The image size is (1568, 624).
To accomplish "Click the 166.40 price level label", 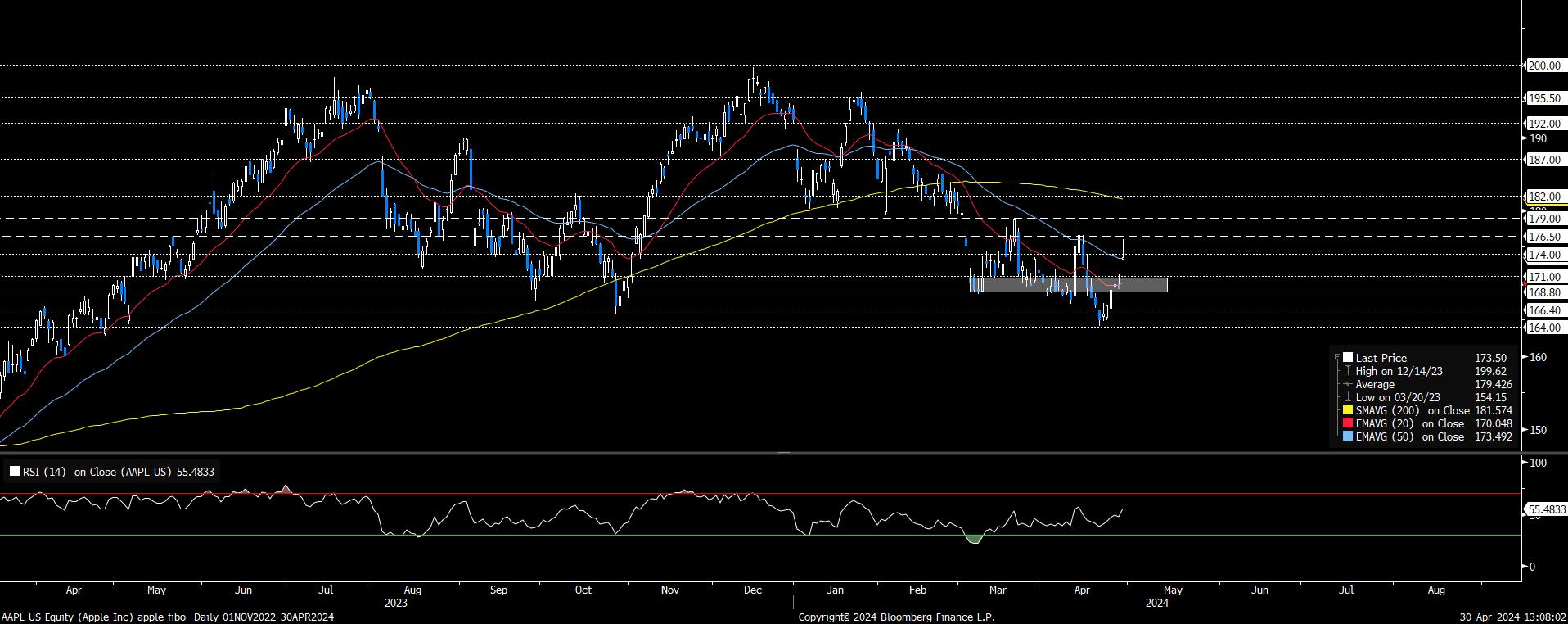I will point(1544,310).
